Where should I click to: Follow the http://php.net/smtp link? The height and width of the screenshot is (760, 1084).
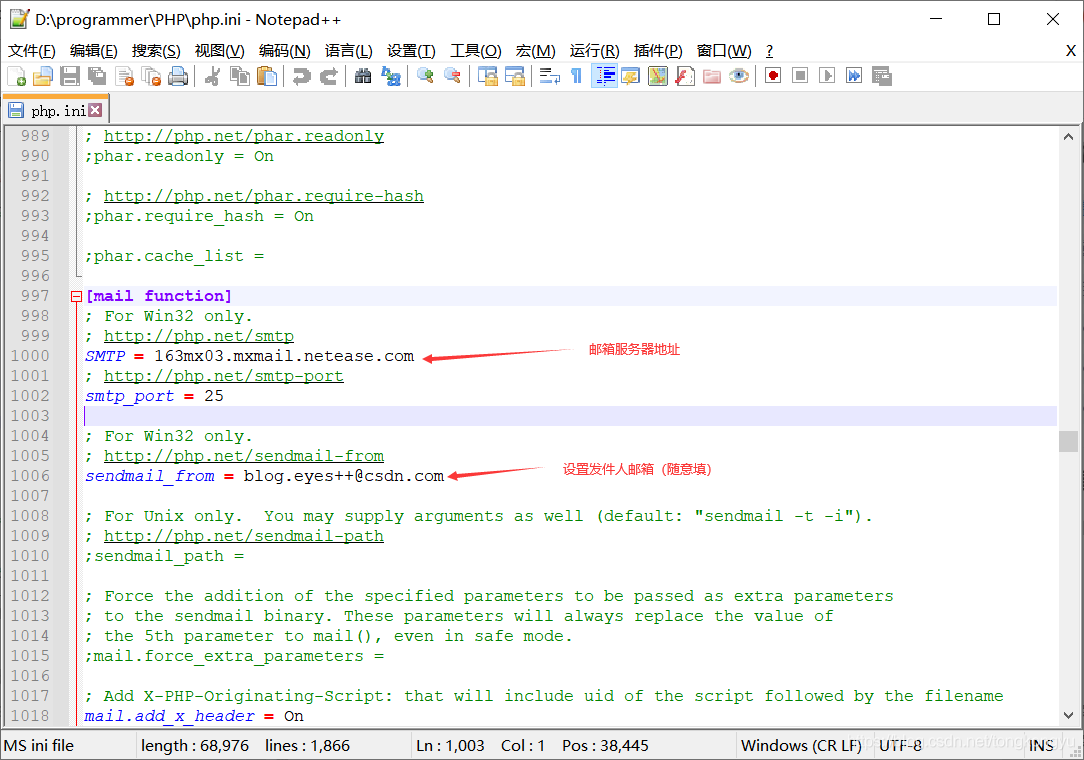pos(199,335)
